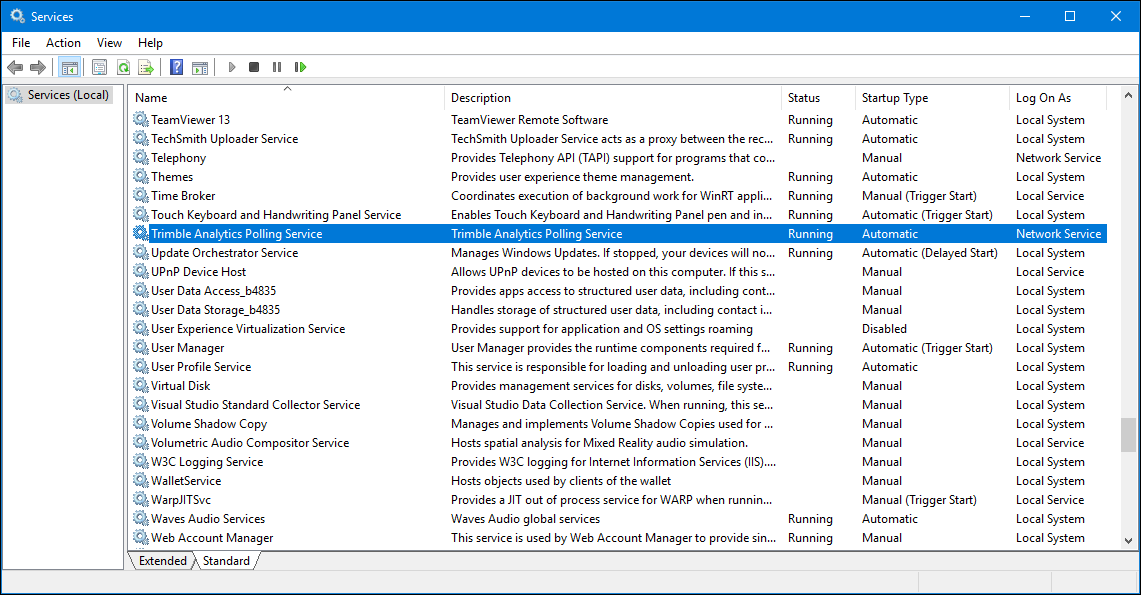Open the Help menu

point(150,43)
